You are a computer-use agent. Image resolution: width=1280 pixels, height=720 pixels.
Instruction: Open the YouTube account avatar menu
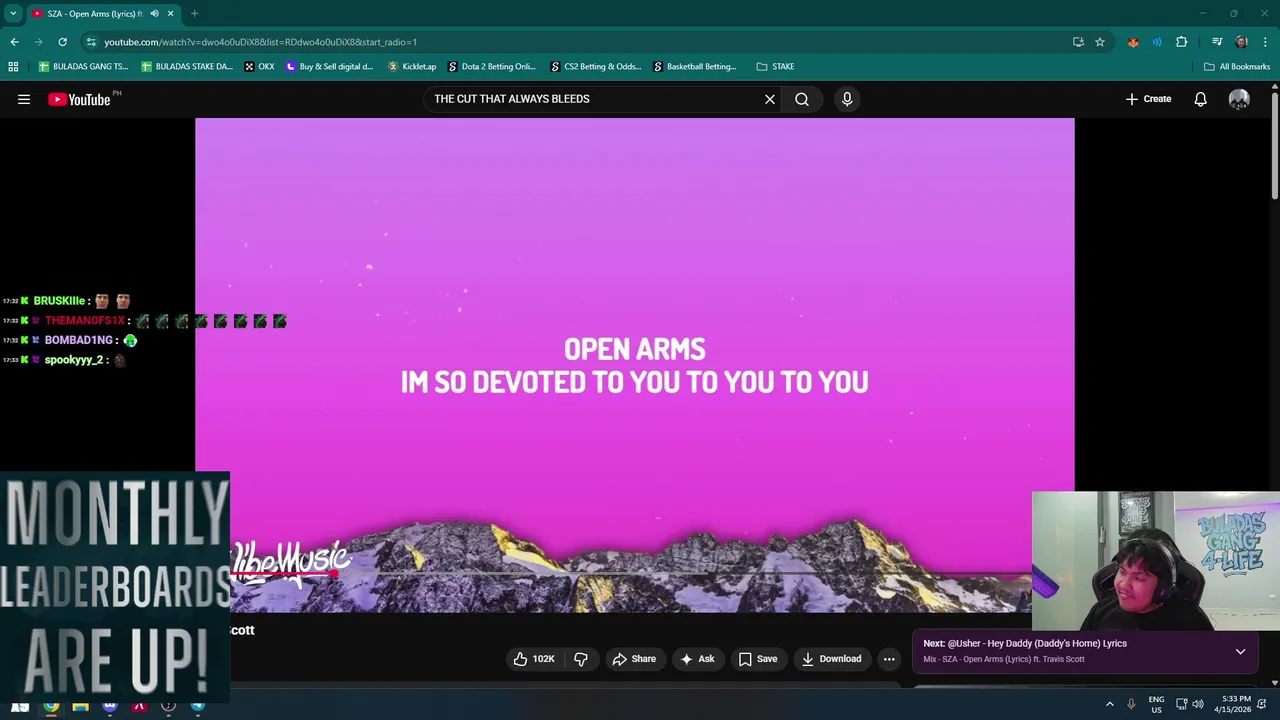[x=1239, y=99]
